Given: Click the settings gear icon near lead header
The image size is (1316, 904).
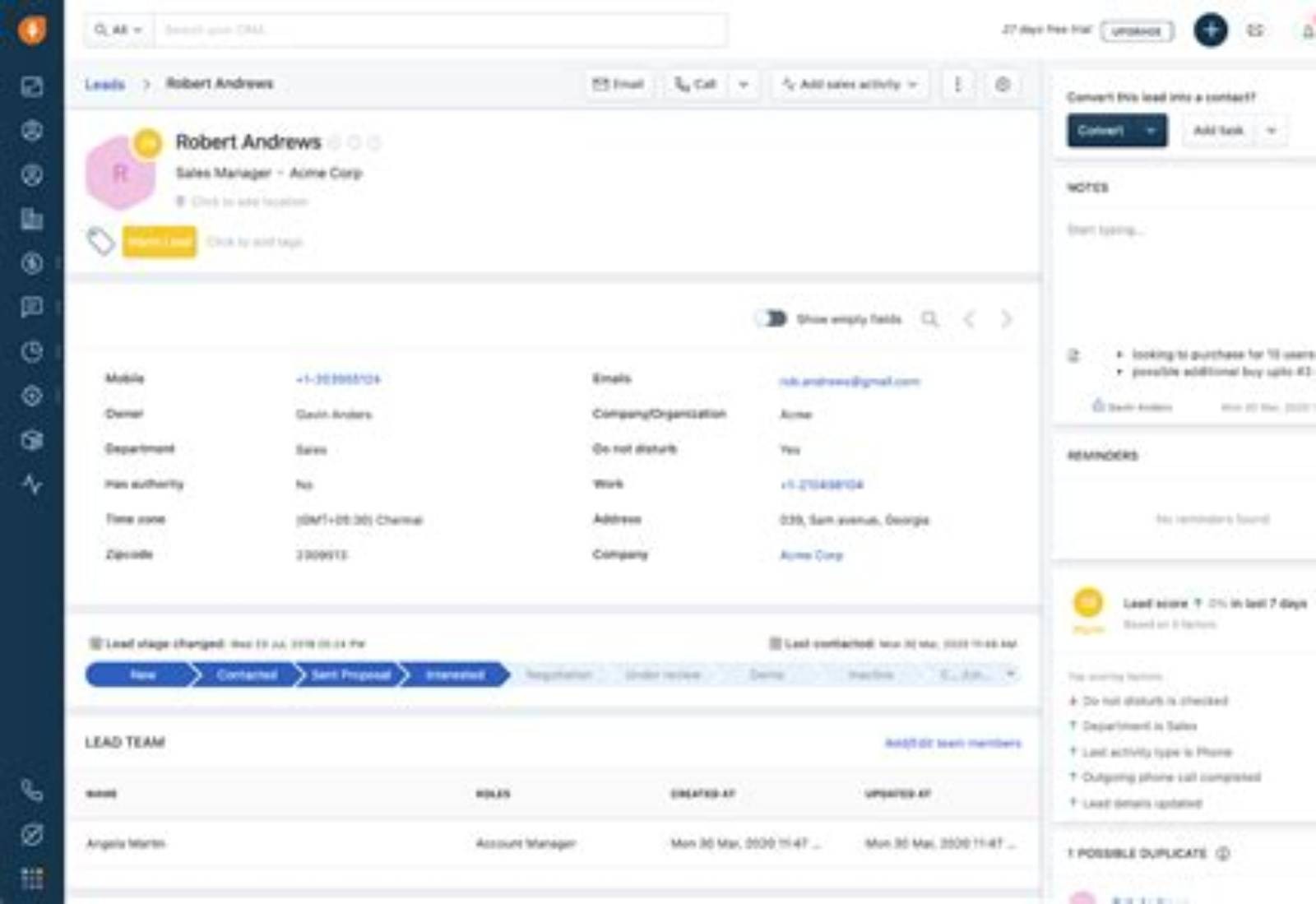Looking at the screenshot, I should 1002,84.
